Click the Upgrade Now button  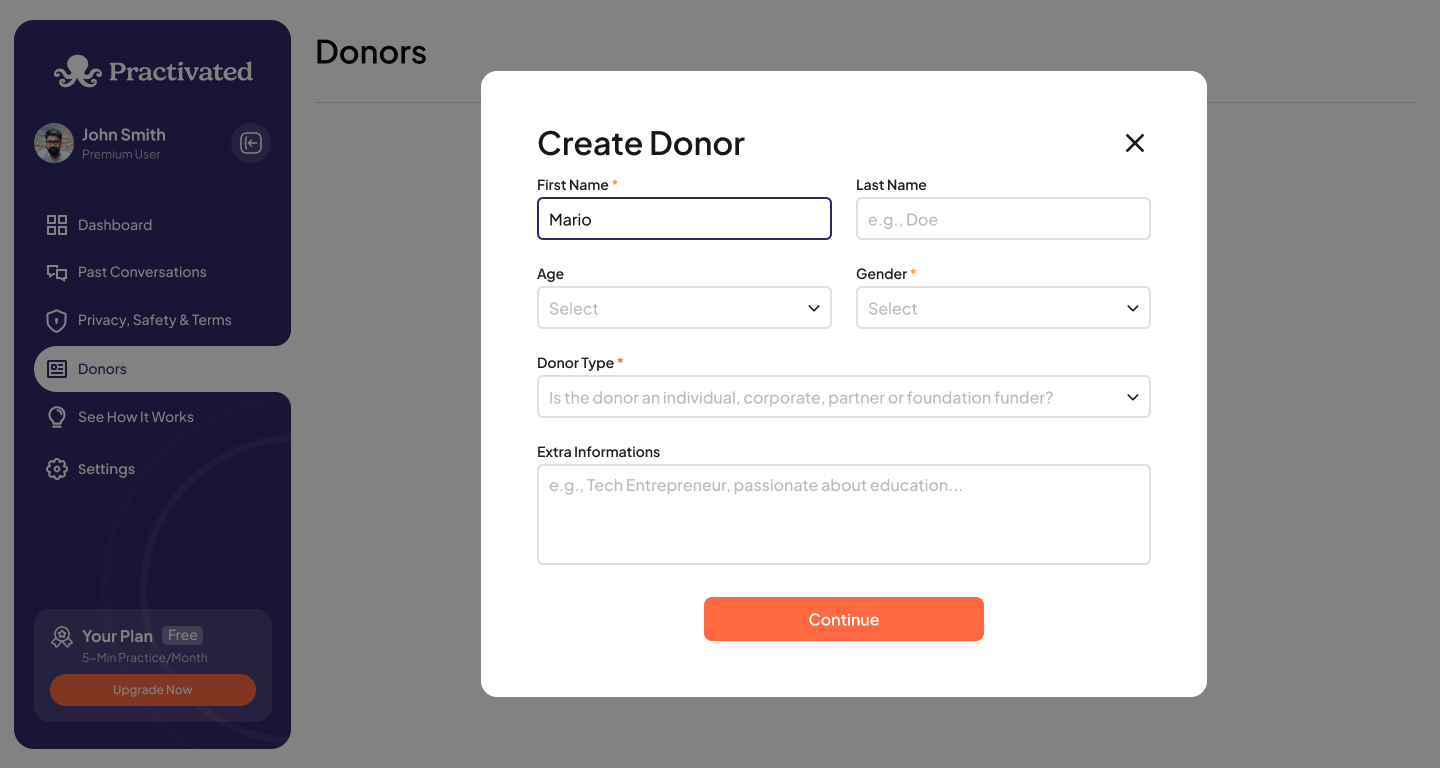(153, 690)
